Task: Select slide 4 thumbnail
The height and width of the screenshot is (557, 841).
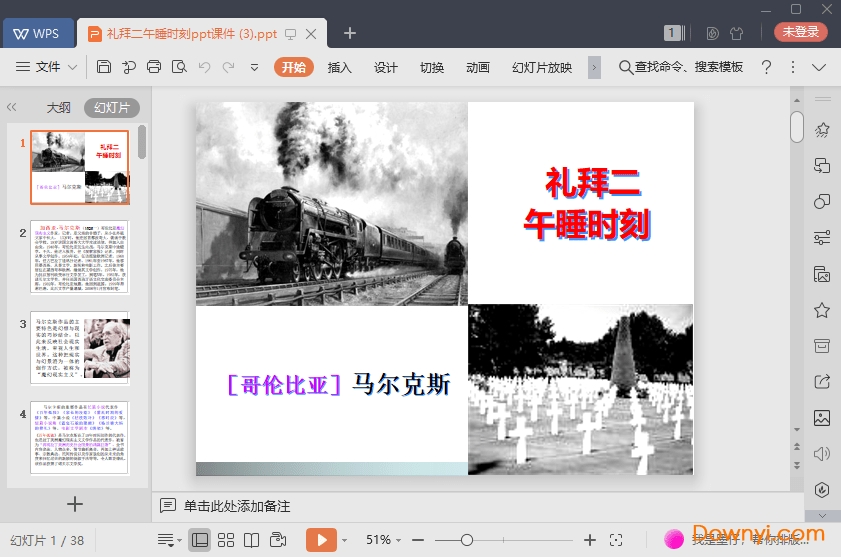Action: (x=80, y=438)
